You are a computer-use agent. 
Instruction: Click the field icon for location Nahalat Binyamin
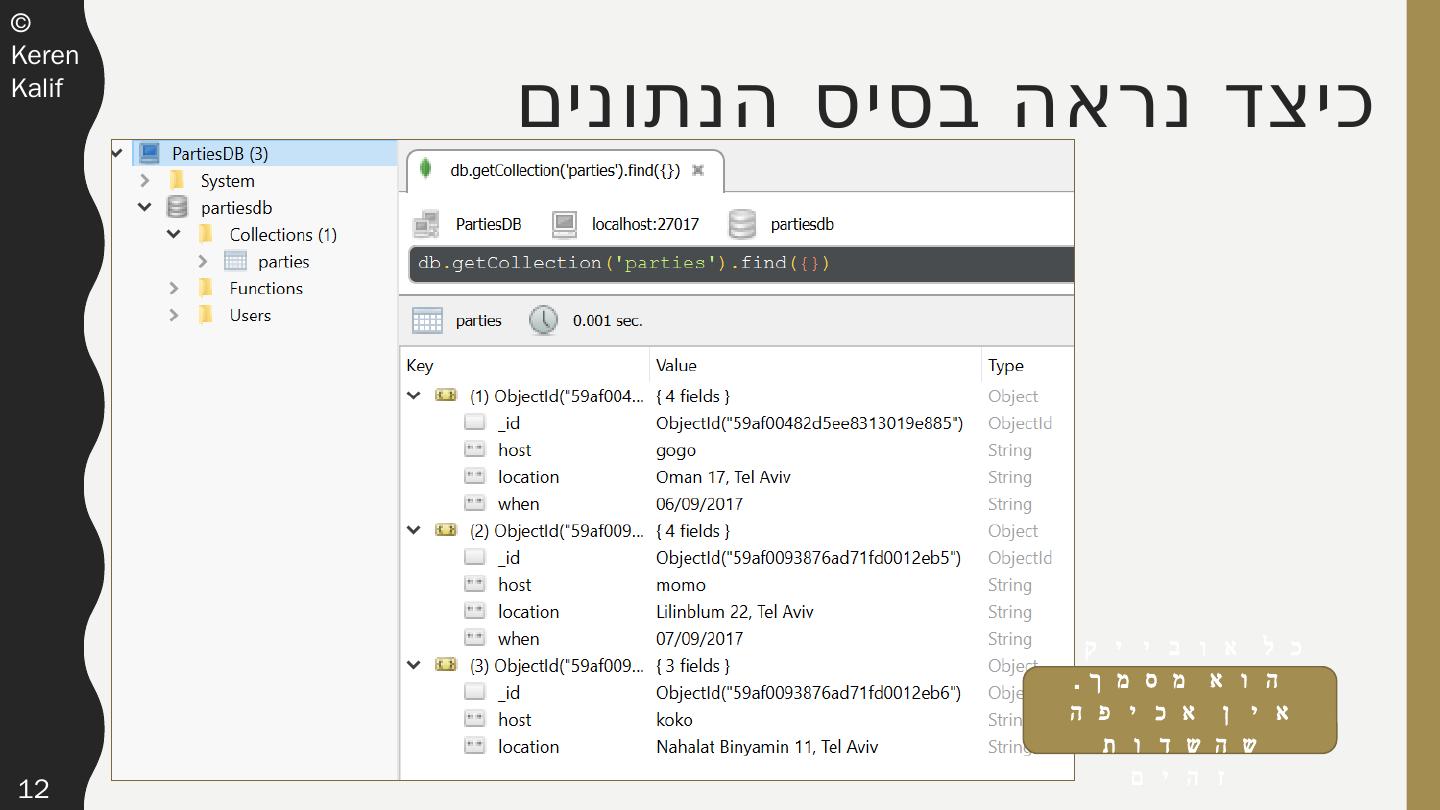point(475,746)
